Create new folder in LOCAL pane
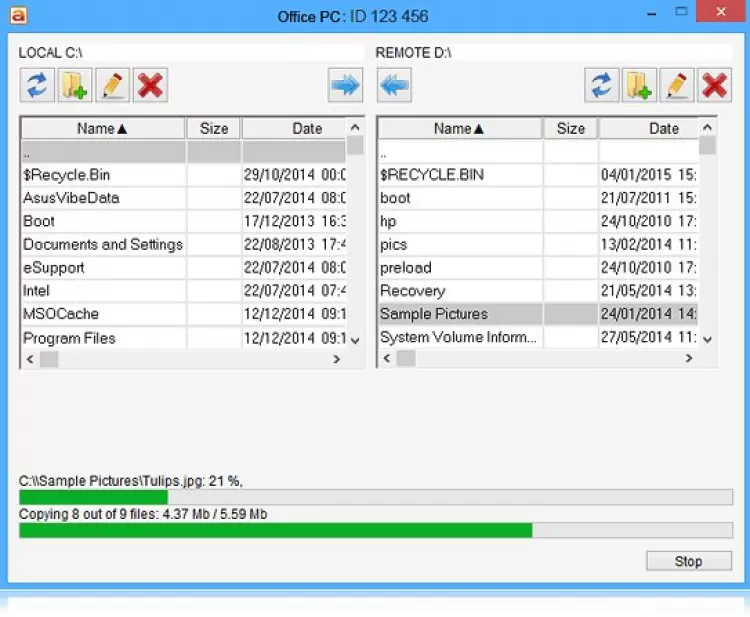The image size is (750, 617). [x=75, y=85]
